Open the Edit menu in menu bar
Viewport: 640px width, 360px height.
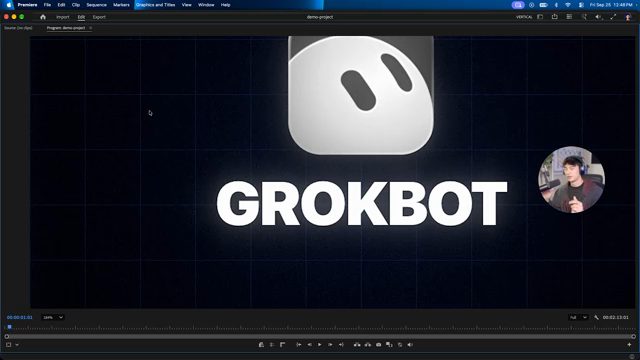click(61, 5)
